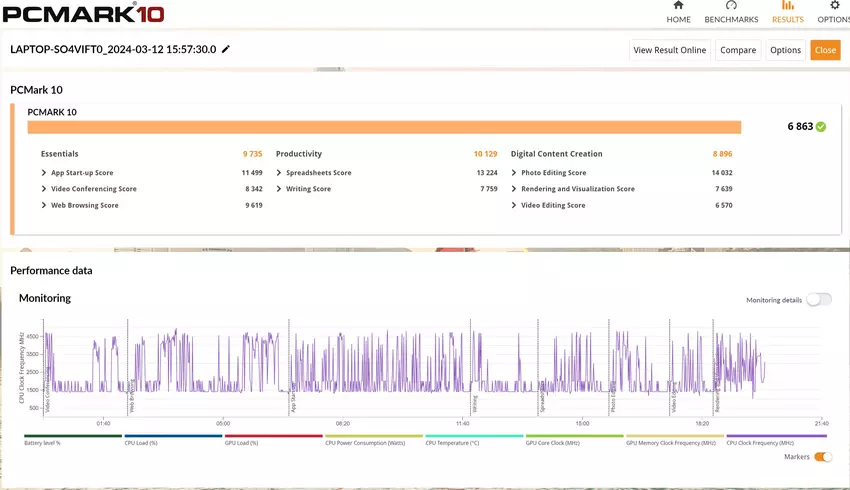Expand the Spreadsheets Score details
This screenshot has height=490, width=850.
tap(279, 173)
